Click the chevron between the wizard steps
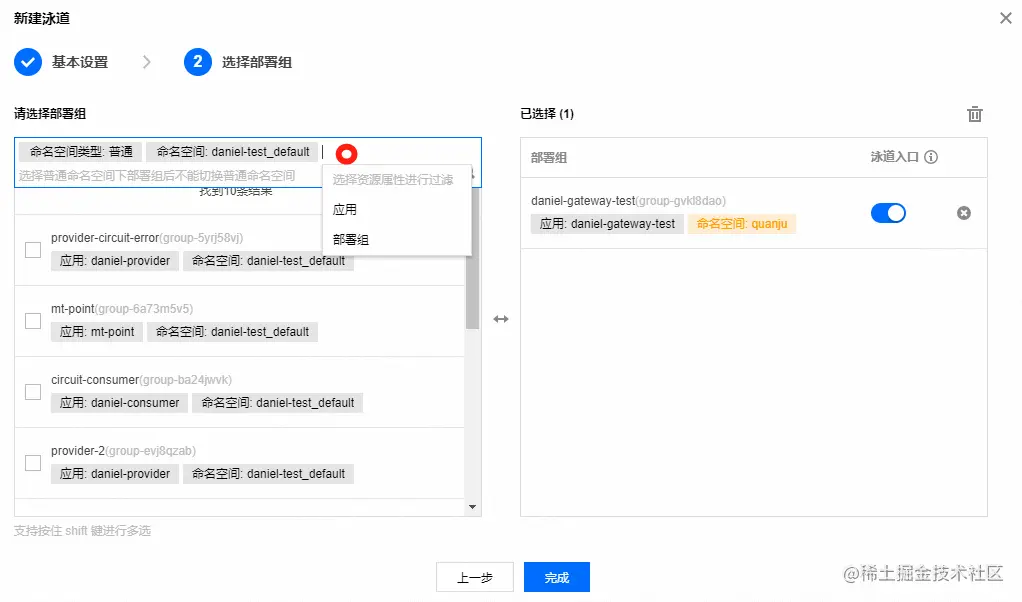 (x=147, y=63)
